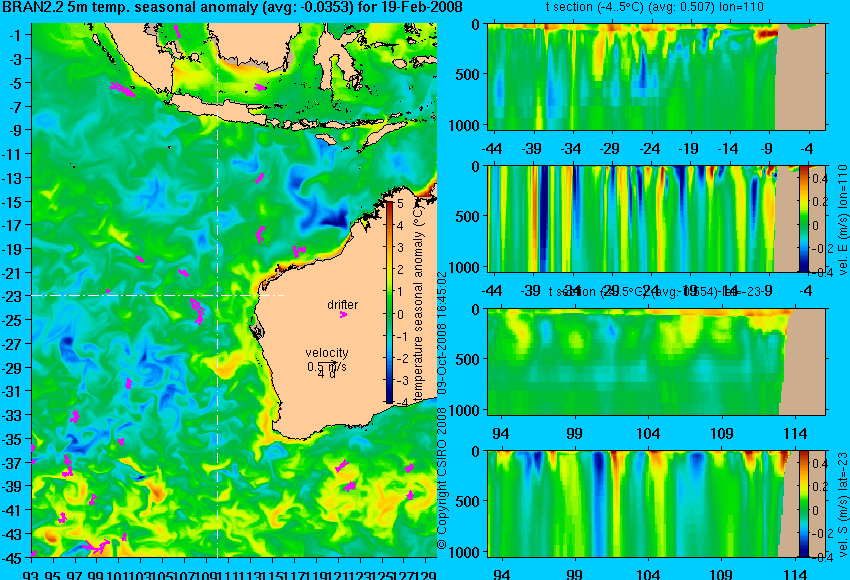Click the '500' depth tick of the lat=-23 temperature section
Image resolution: width=850 pixels, height=580 pixels.
(468, 359)
